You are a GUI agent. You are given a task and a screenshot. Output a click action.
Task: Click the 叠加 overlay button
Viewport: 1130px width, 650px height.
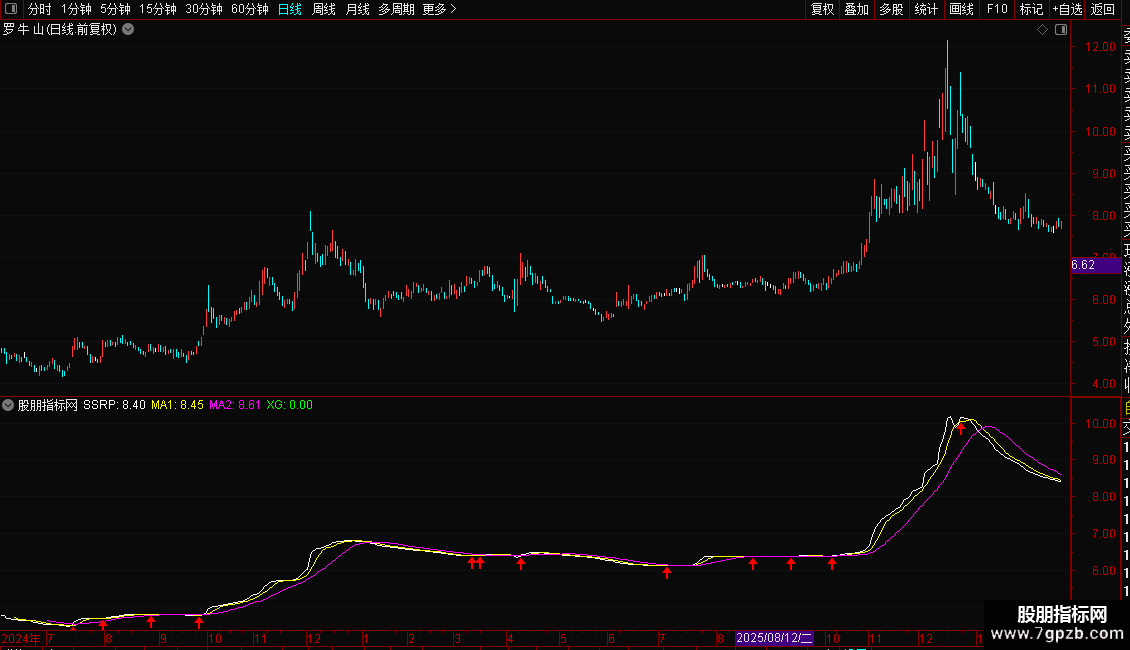pyautogui.click(x=857, y=9)
